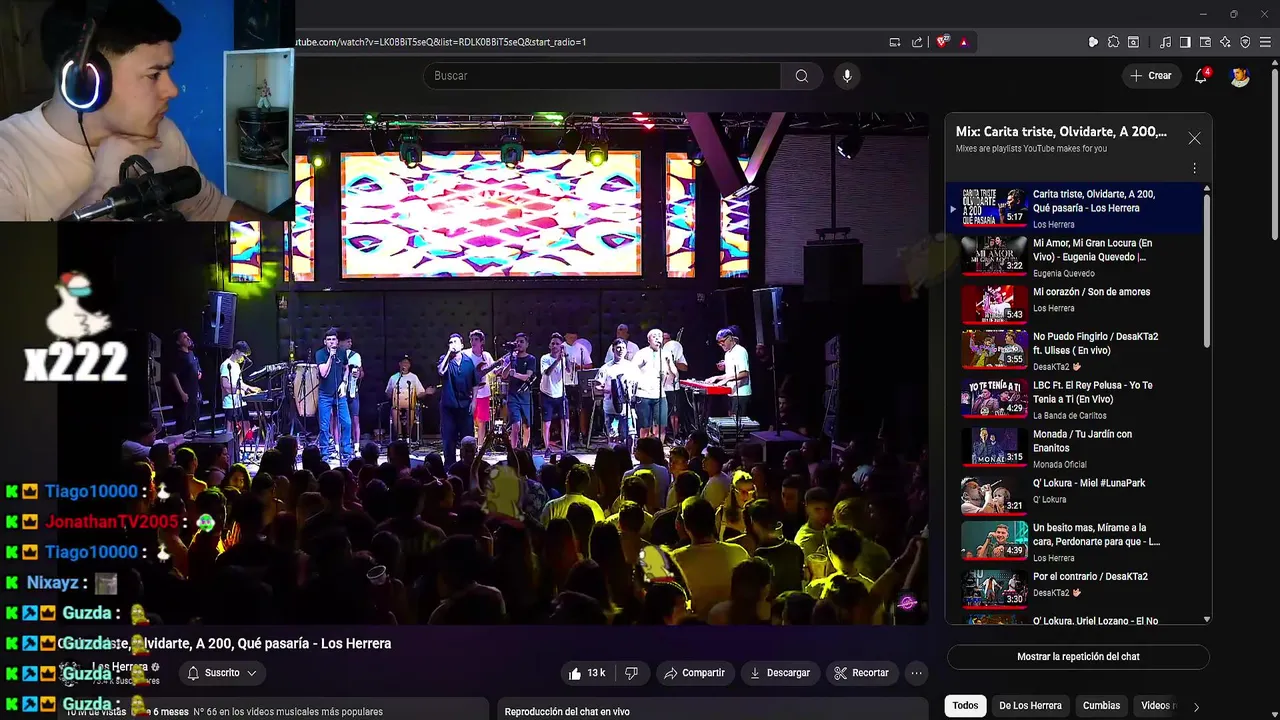Click the Compartir button
Image resolution: width=1280 pixels, height=720 pixels.
pos(694,673)
